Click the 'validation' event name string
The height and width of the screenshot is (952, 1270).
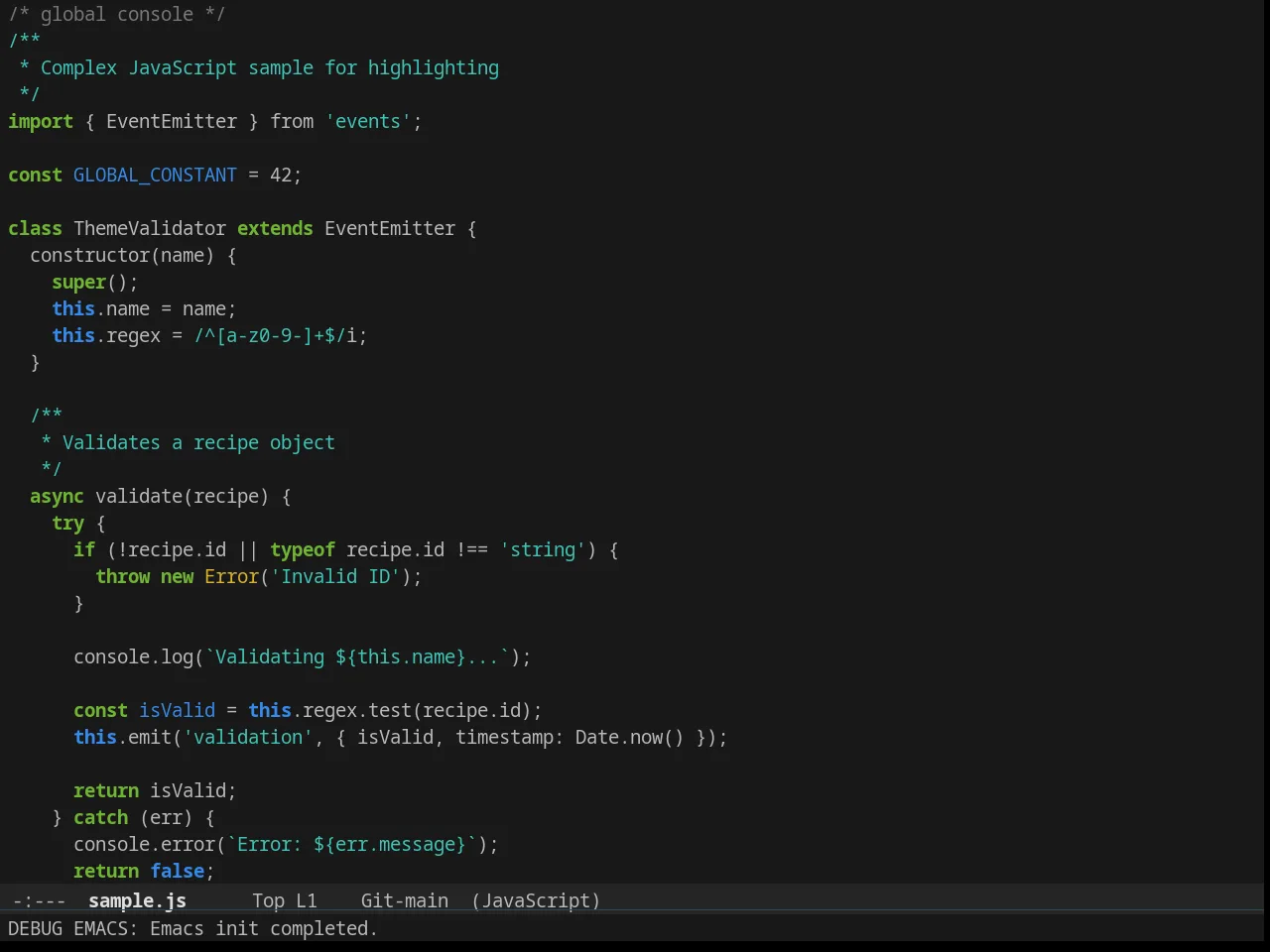pos(248,737)
